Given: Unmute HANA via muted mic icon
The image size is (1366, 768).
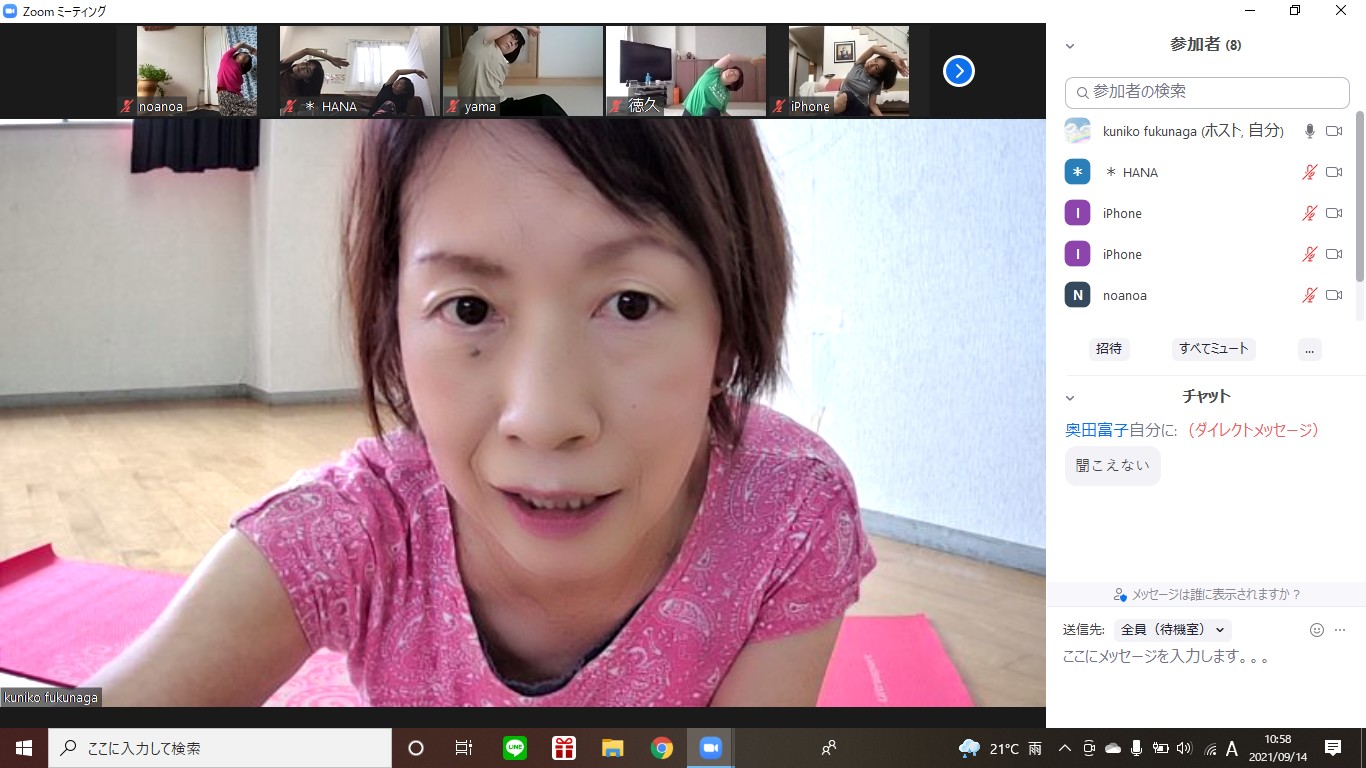Looking at the screenshot, I should 1309,172.
